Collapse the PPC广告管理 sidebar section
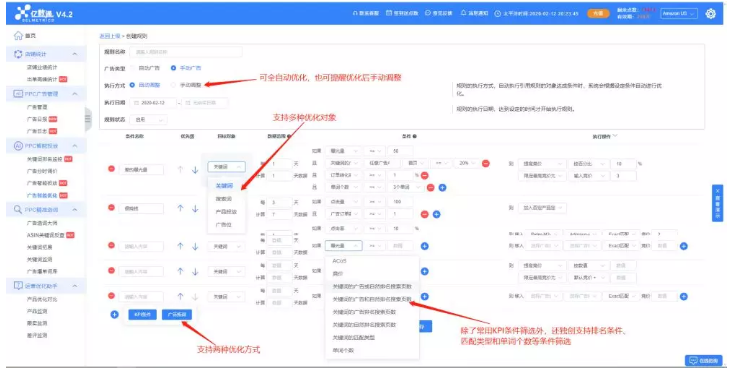Viewport: 736px width, 375px height. tap(75, 94)
